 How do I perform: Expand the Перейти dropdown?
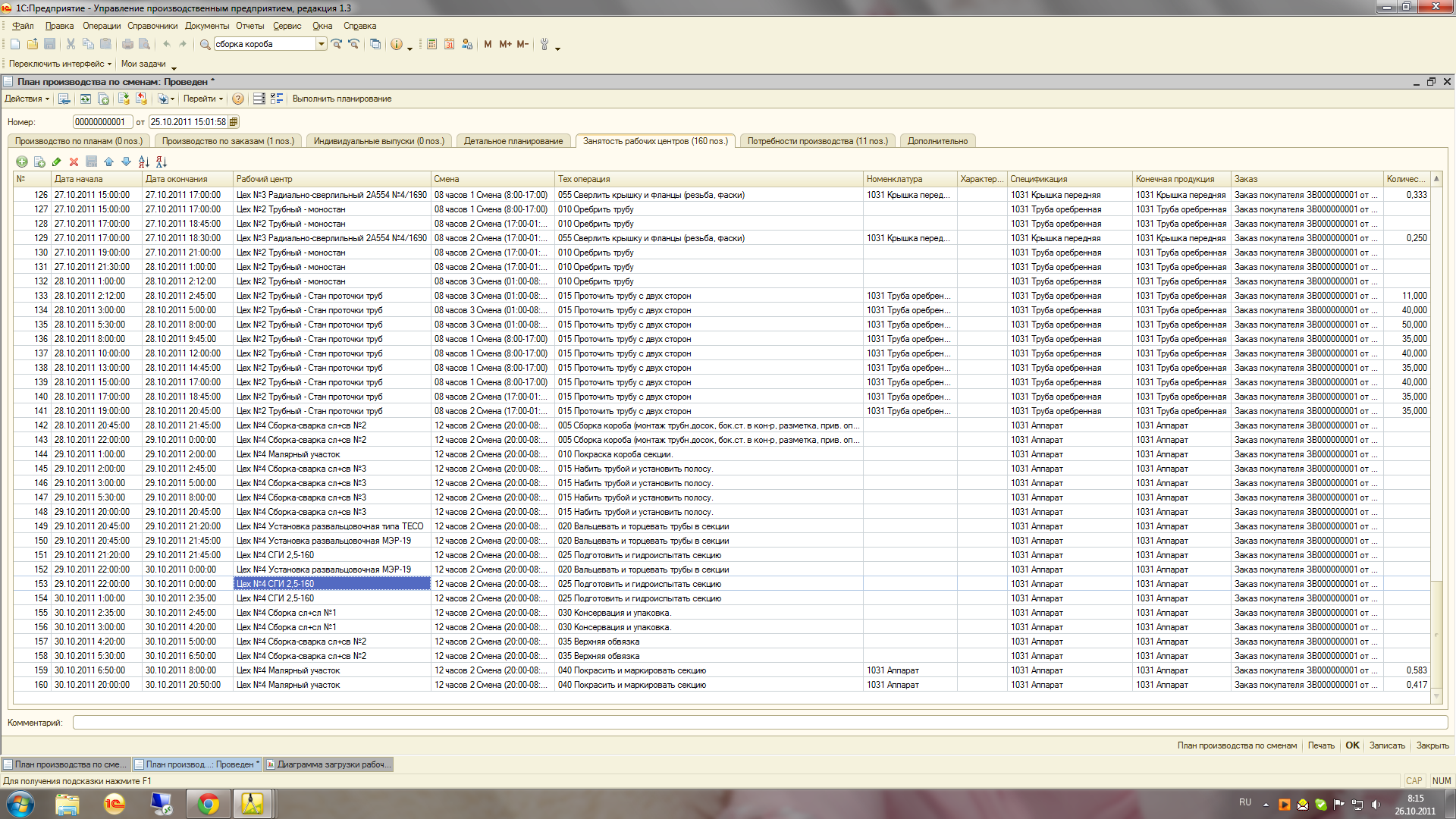203,99
